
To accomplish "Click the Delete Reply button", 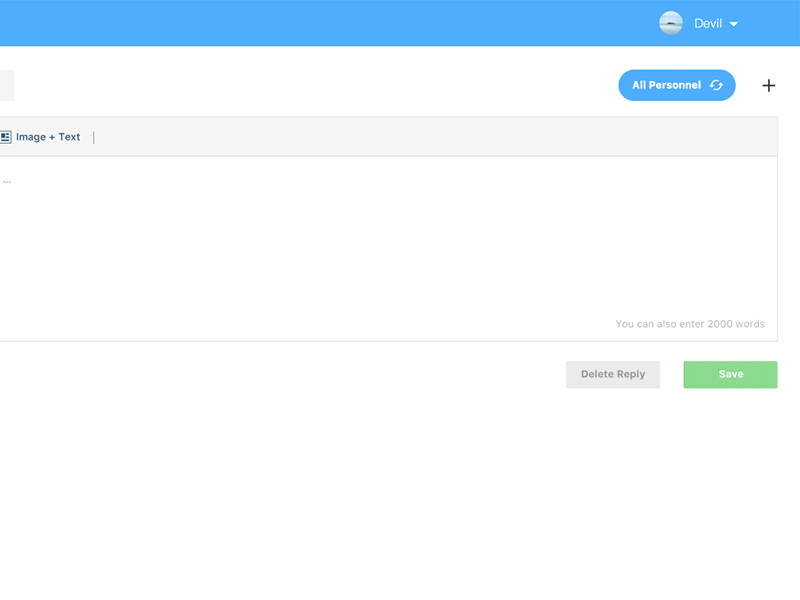I will tap(613, 374).
